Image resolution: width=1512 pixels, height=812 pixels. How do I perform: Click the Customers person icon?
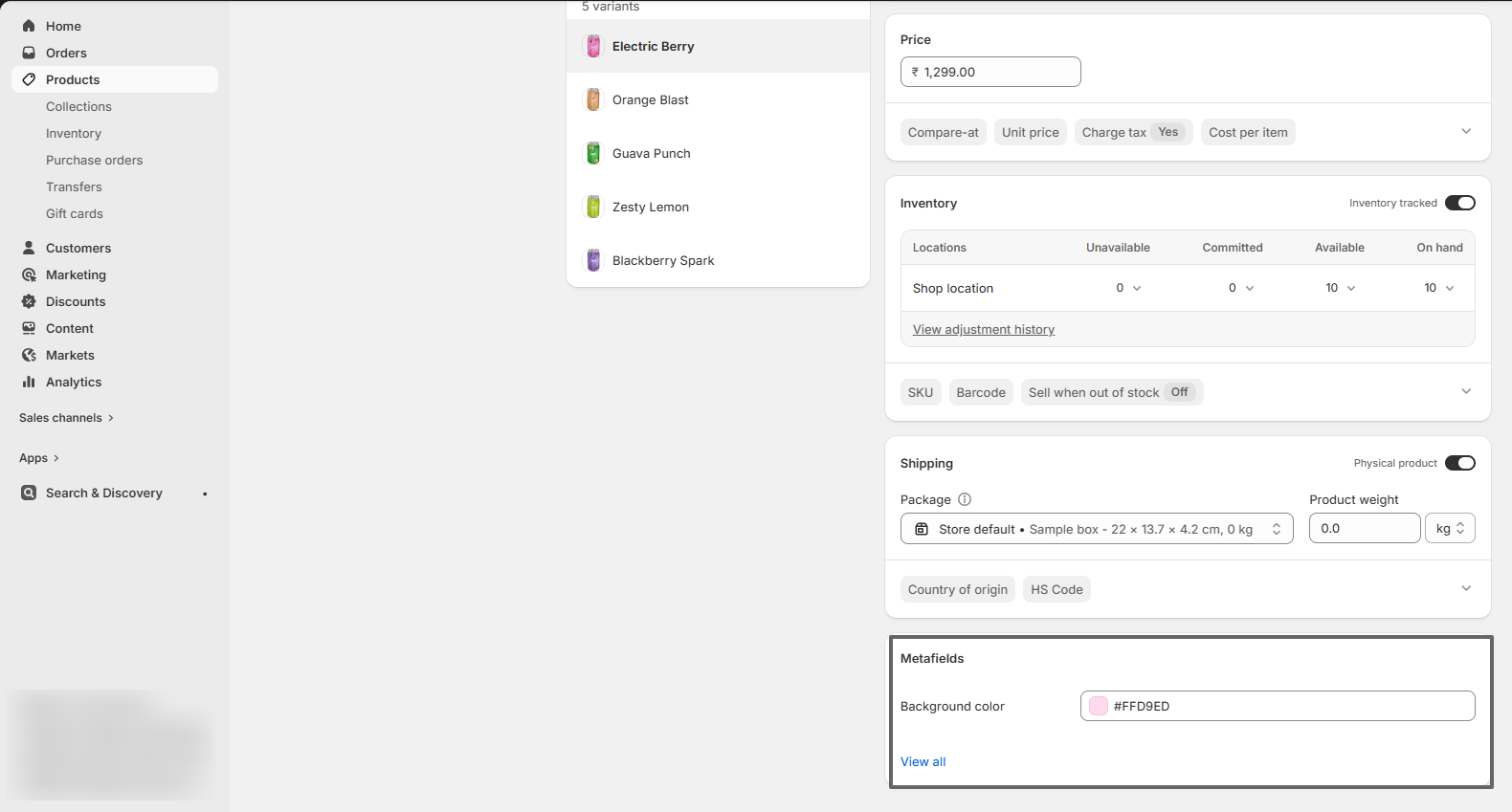(x=29, y=248)
